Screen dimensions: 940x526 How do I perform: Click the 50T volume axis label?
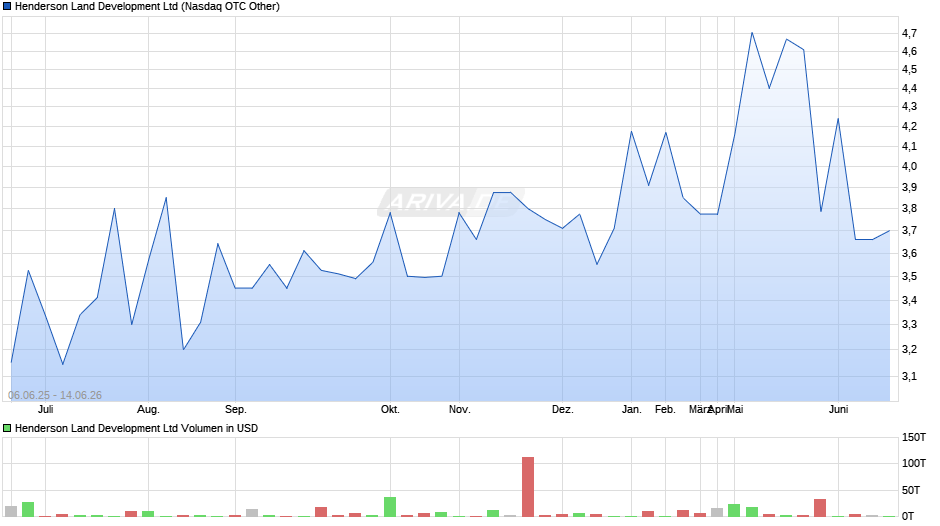pyautogui.click(x=911, y=490)
